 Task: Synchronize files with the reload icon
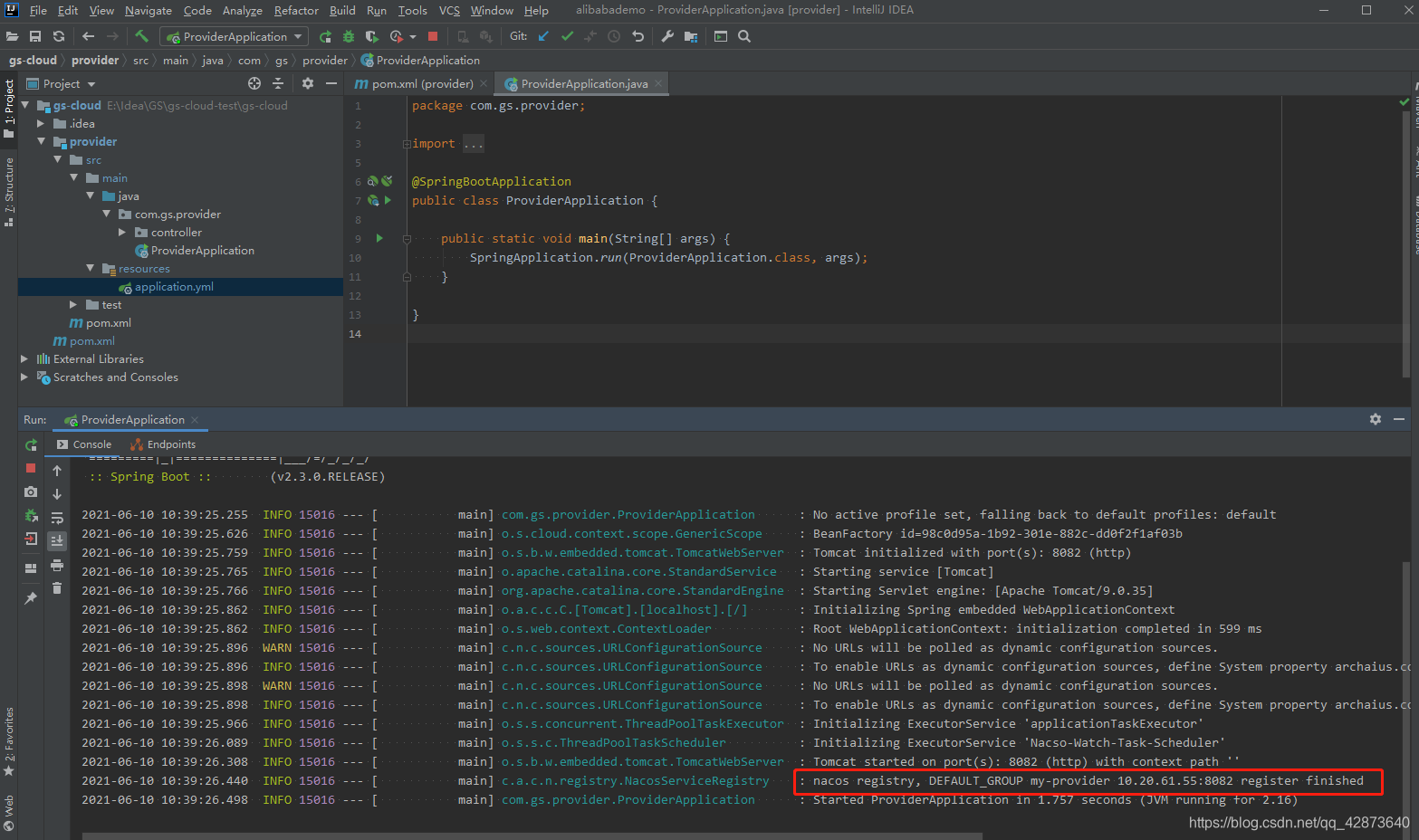pyautogui.click(x=59, y=36)
